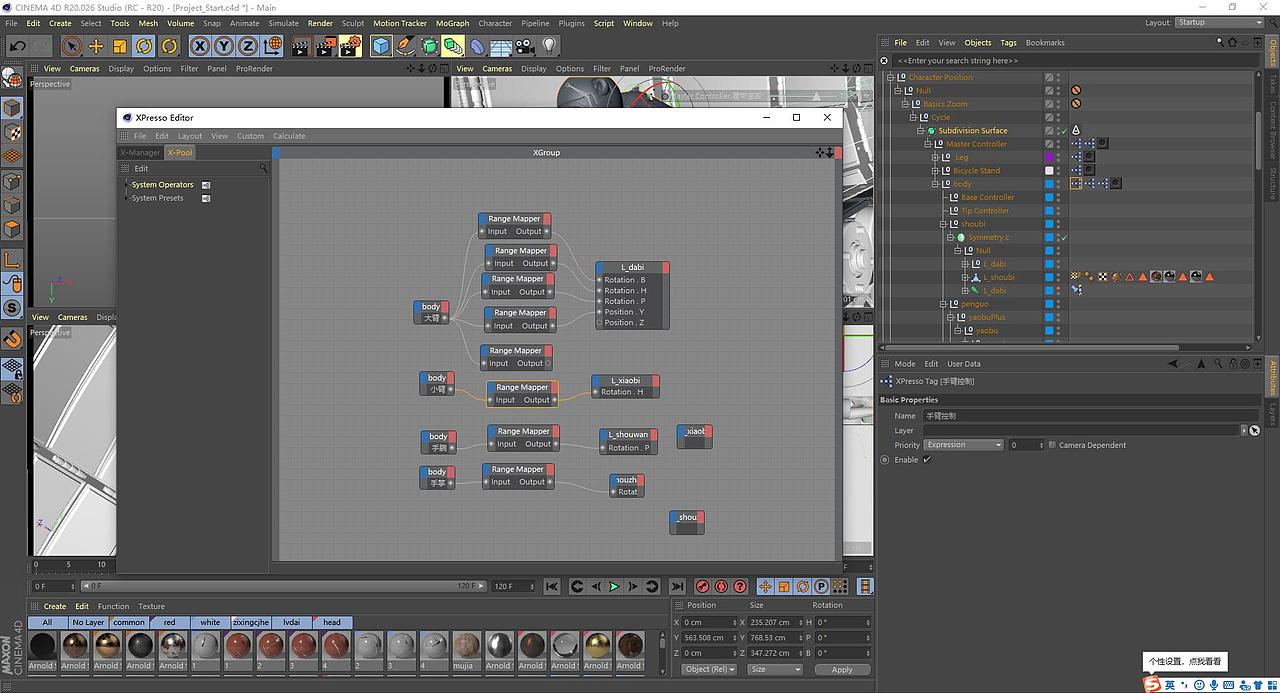Open the Edit Render Settings icon
The height and width of the screenshot is (693, 1280).
[350, 46]
